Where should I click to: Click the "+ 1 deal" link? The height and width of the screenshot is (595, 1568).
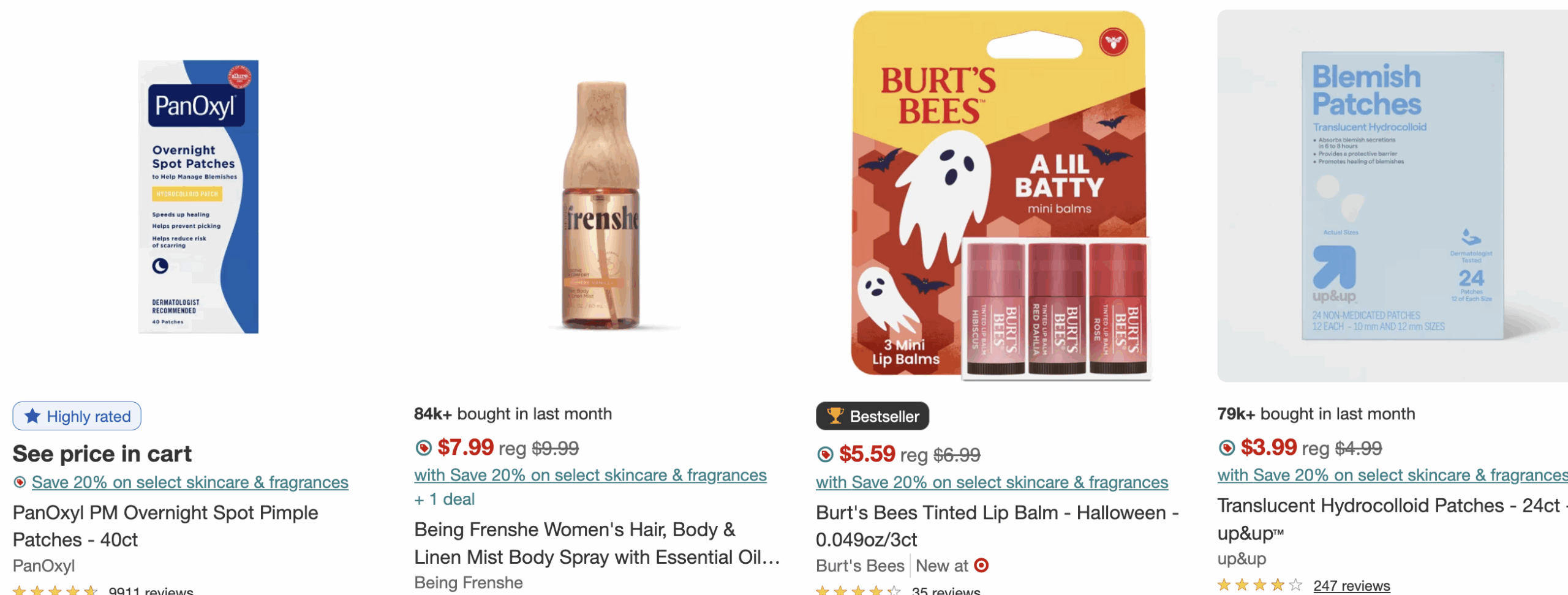click(445, 500)
